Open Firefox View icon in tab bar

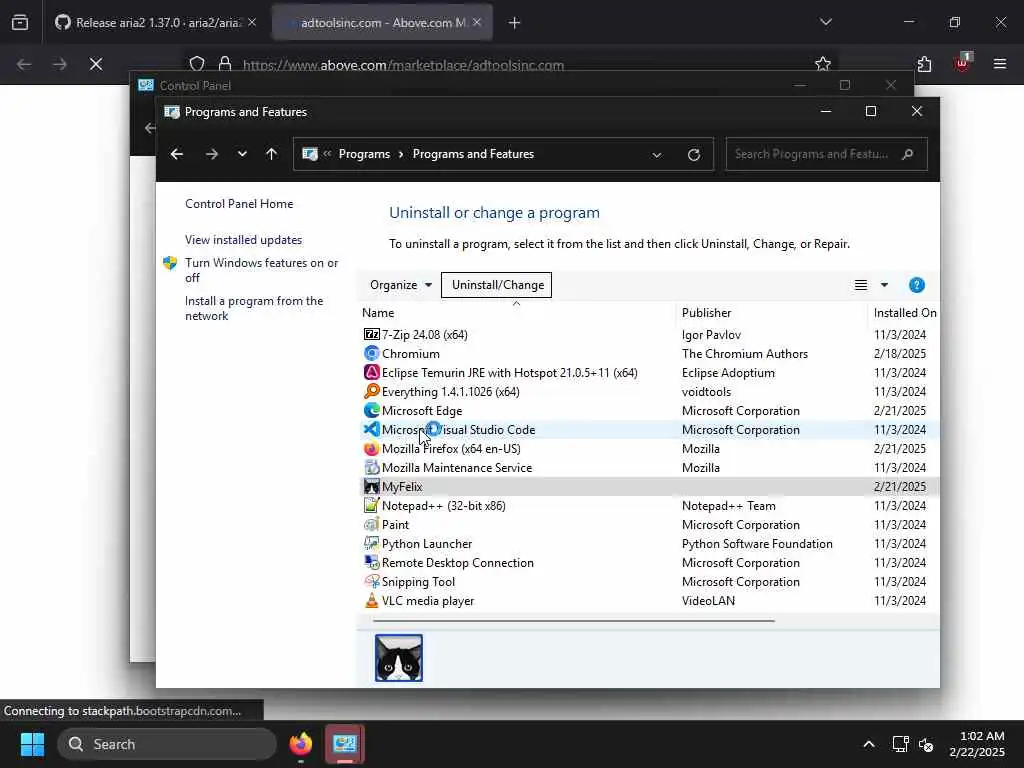pos(20,22)
